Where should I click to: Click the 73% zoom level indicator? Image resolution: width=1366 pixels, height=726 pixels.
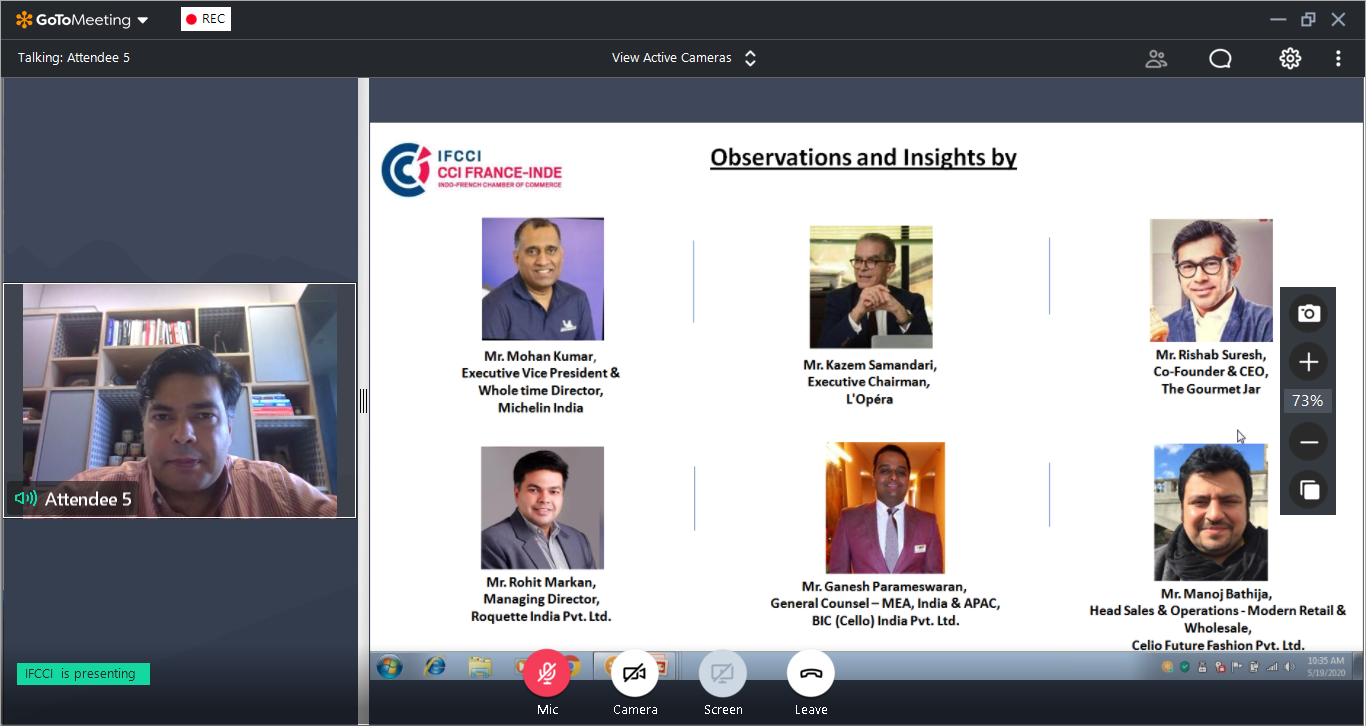tap(1308, 401)
